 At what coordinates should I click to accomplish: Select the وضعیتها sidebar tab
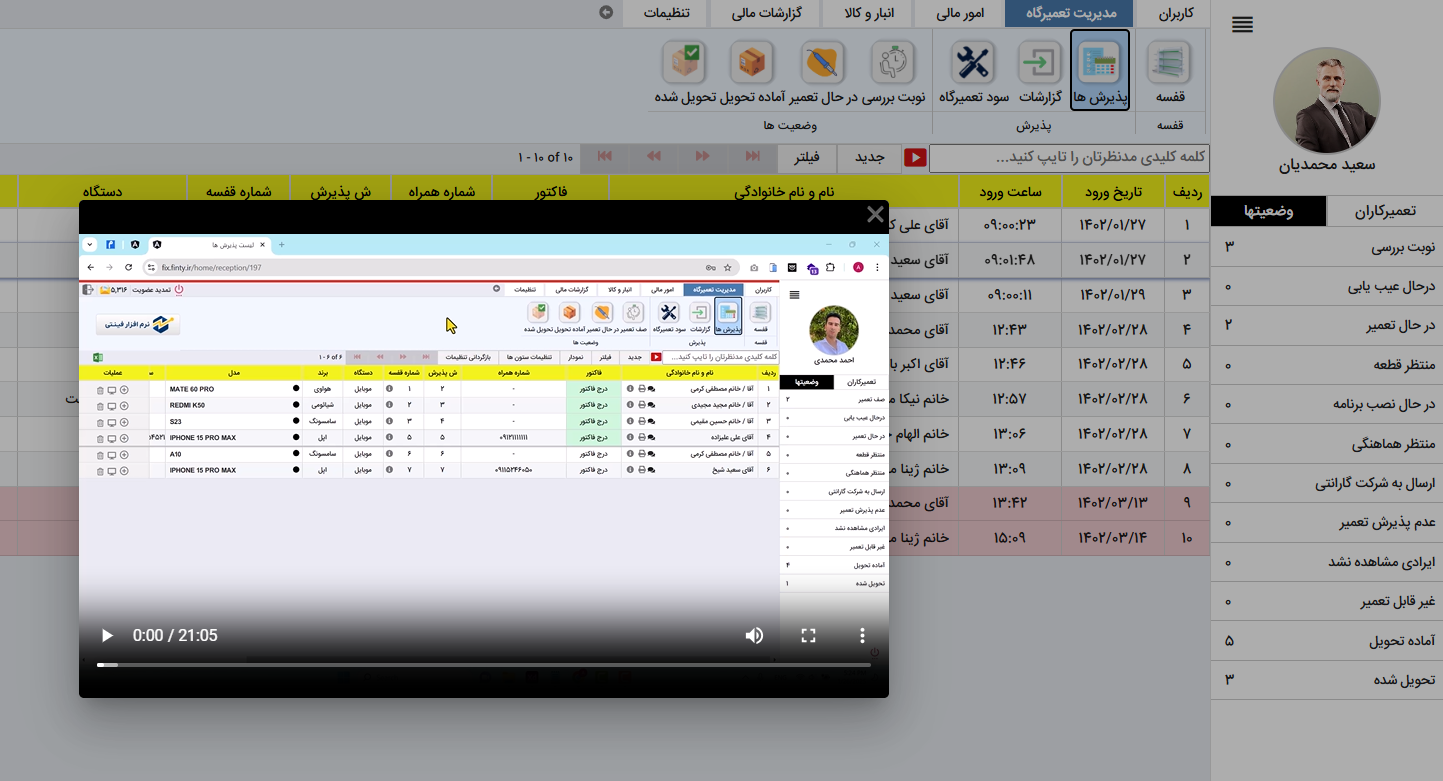coord(1269,211)
